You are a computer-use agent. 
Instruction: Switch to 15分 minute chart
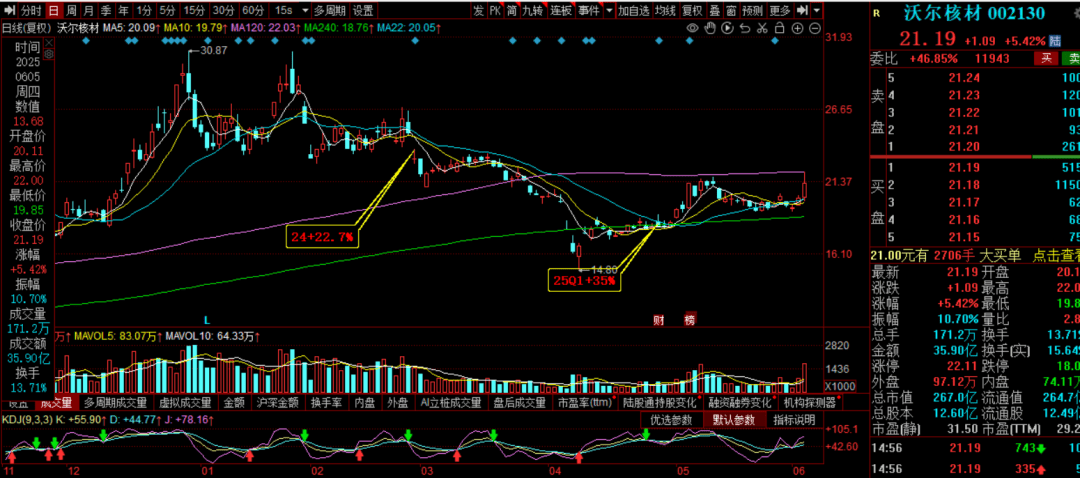[x=194, y=10]
